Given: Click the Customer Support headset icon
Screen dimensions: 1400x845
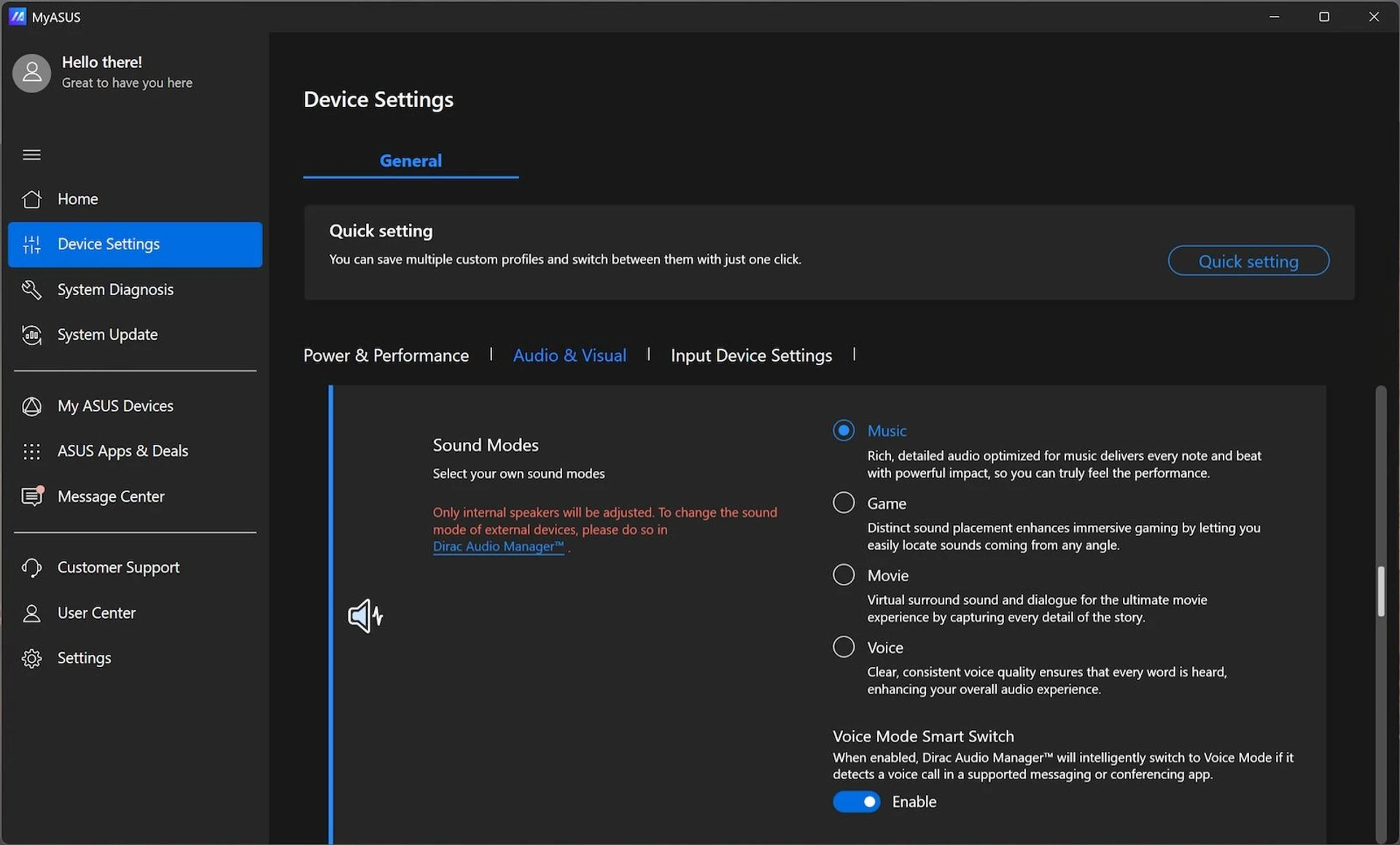Looking at the screenshot, I should tap(31, 567).
